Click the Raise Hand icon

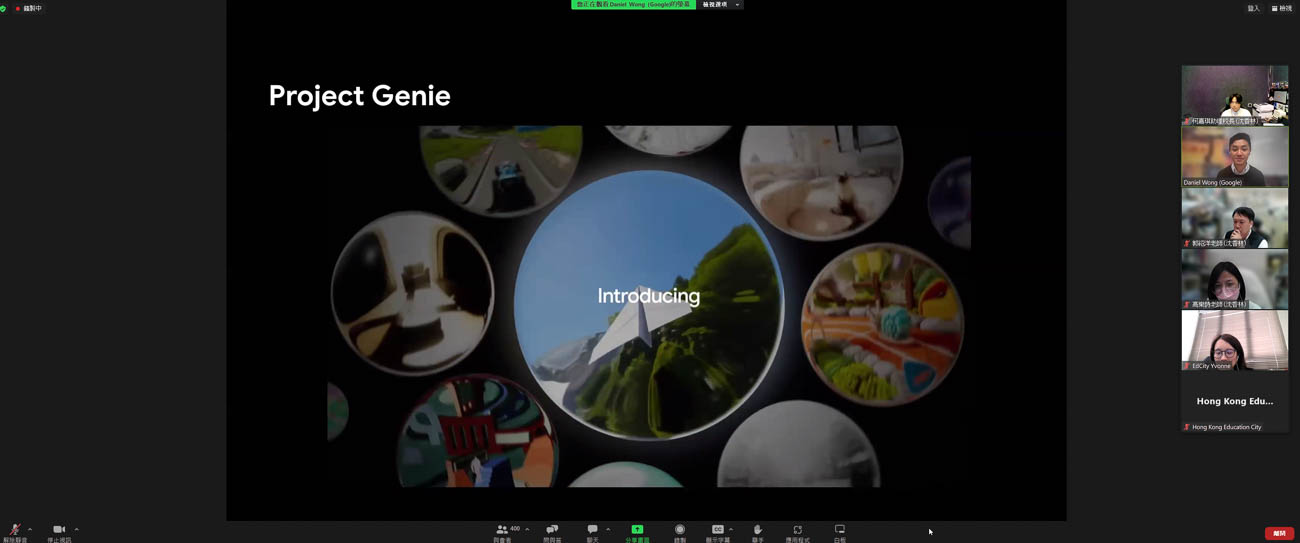coord(757,529)
